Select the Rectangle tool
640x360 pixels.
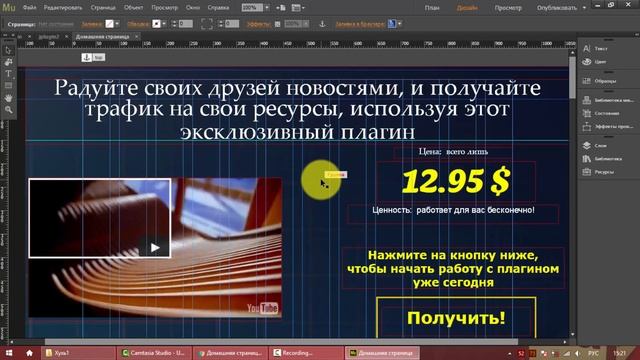coord(8,86)
